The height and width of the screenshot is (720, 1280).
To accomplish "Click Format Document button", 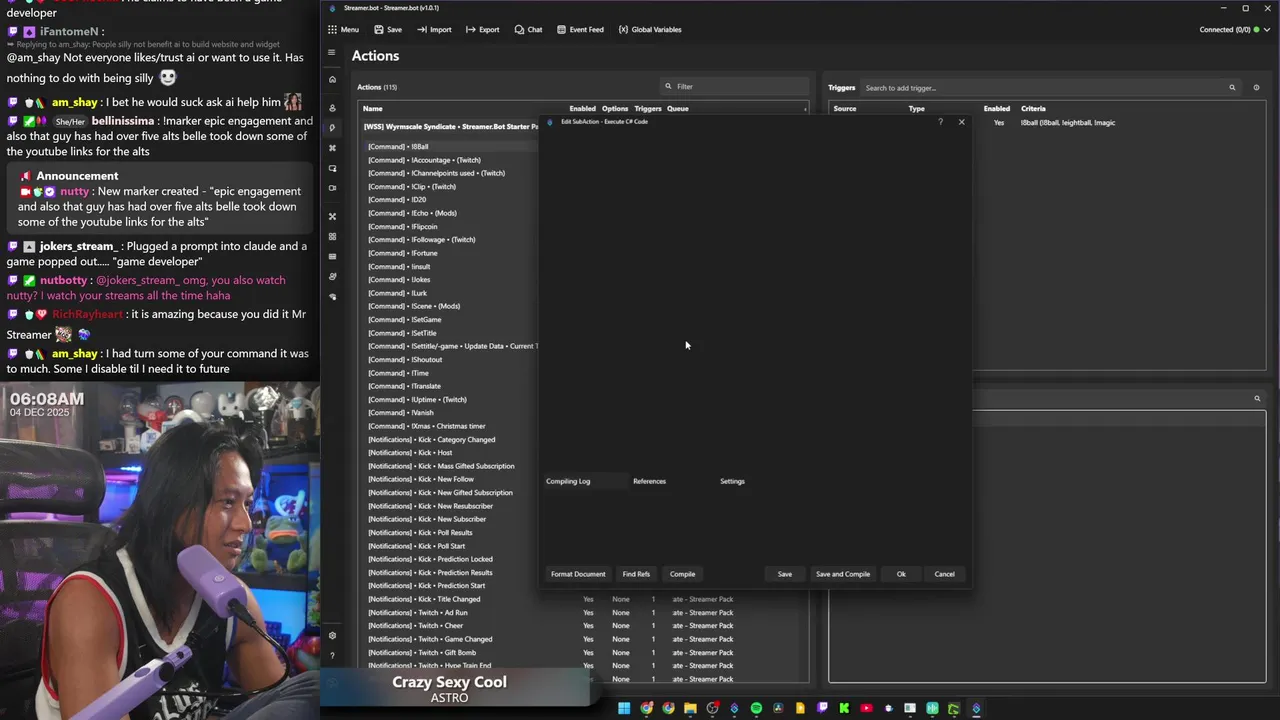I will [578, 574].
